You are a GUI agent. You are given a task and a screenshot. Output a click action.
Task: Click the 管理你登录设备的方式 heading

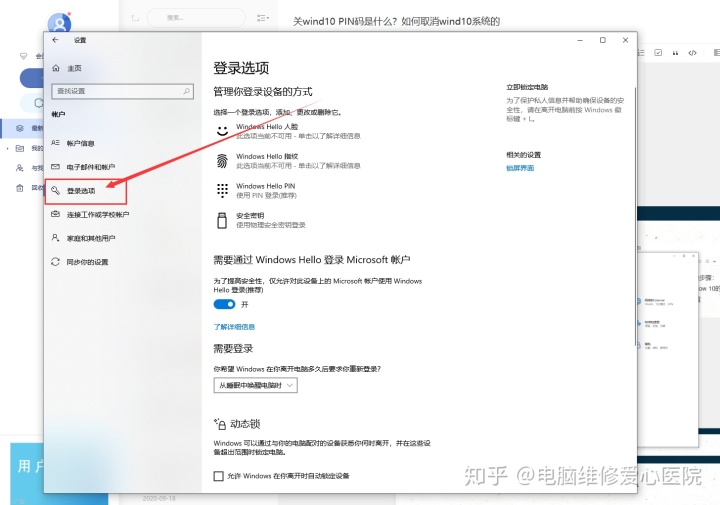[x=263, y=92]
